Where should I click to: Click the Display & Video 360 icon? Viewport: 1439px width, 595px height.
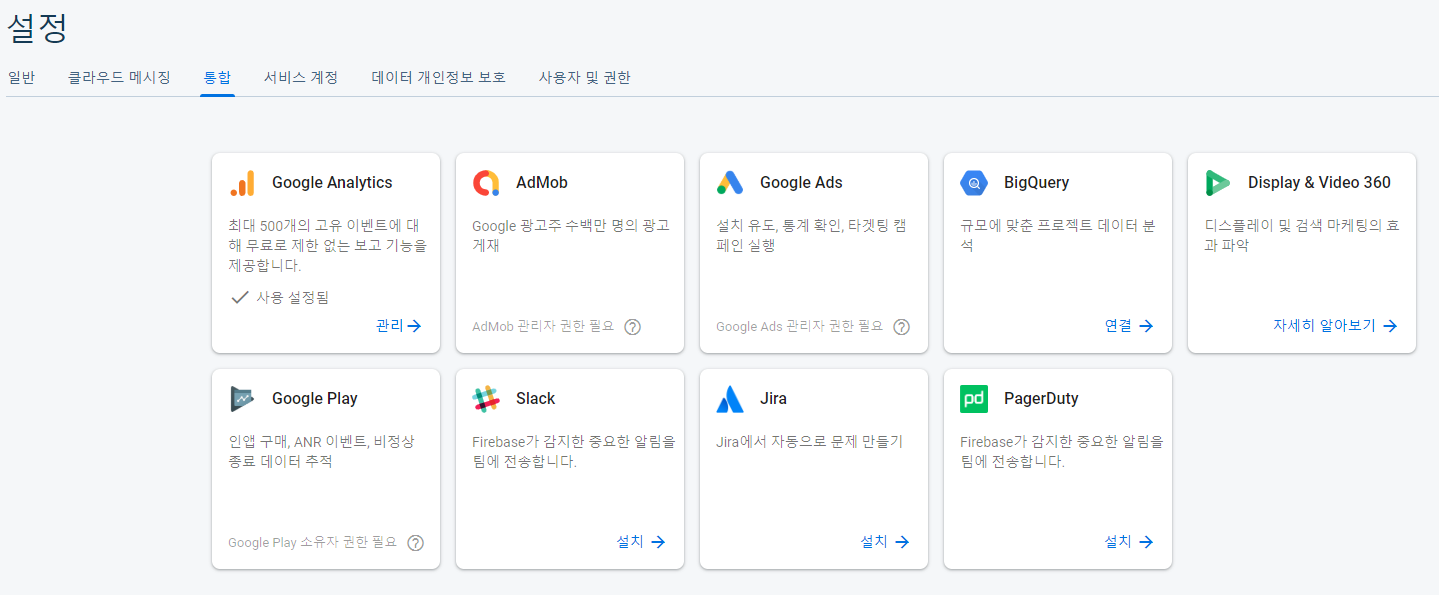pos(1218,183)
